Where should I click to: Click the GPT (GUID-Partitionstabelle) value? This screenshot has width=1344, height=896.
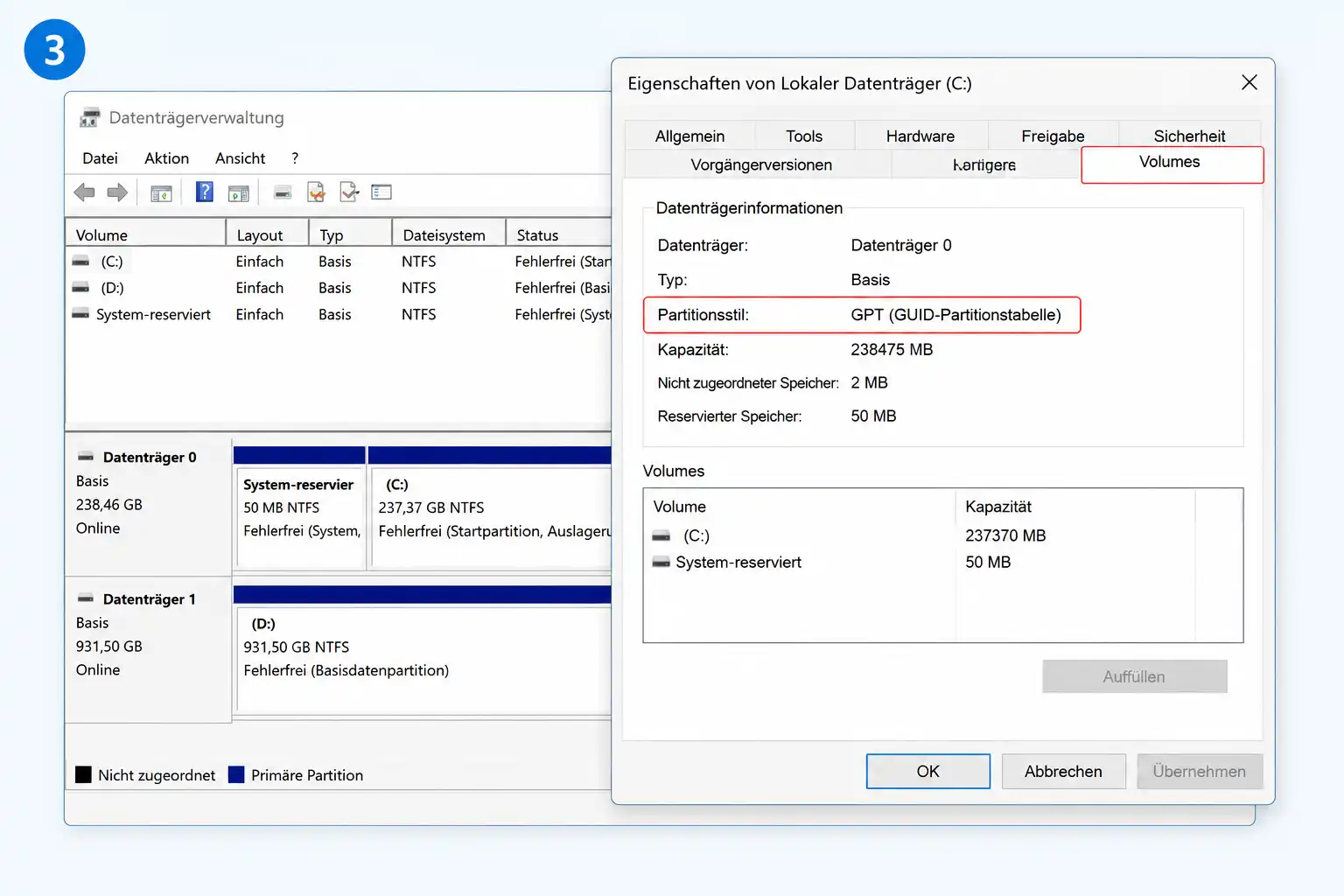pyautogui.click(x=955, y=315)
